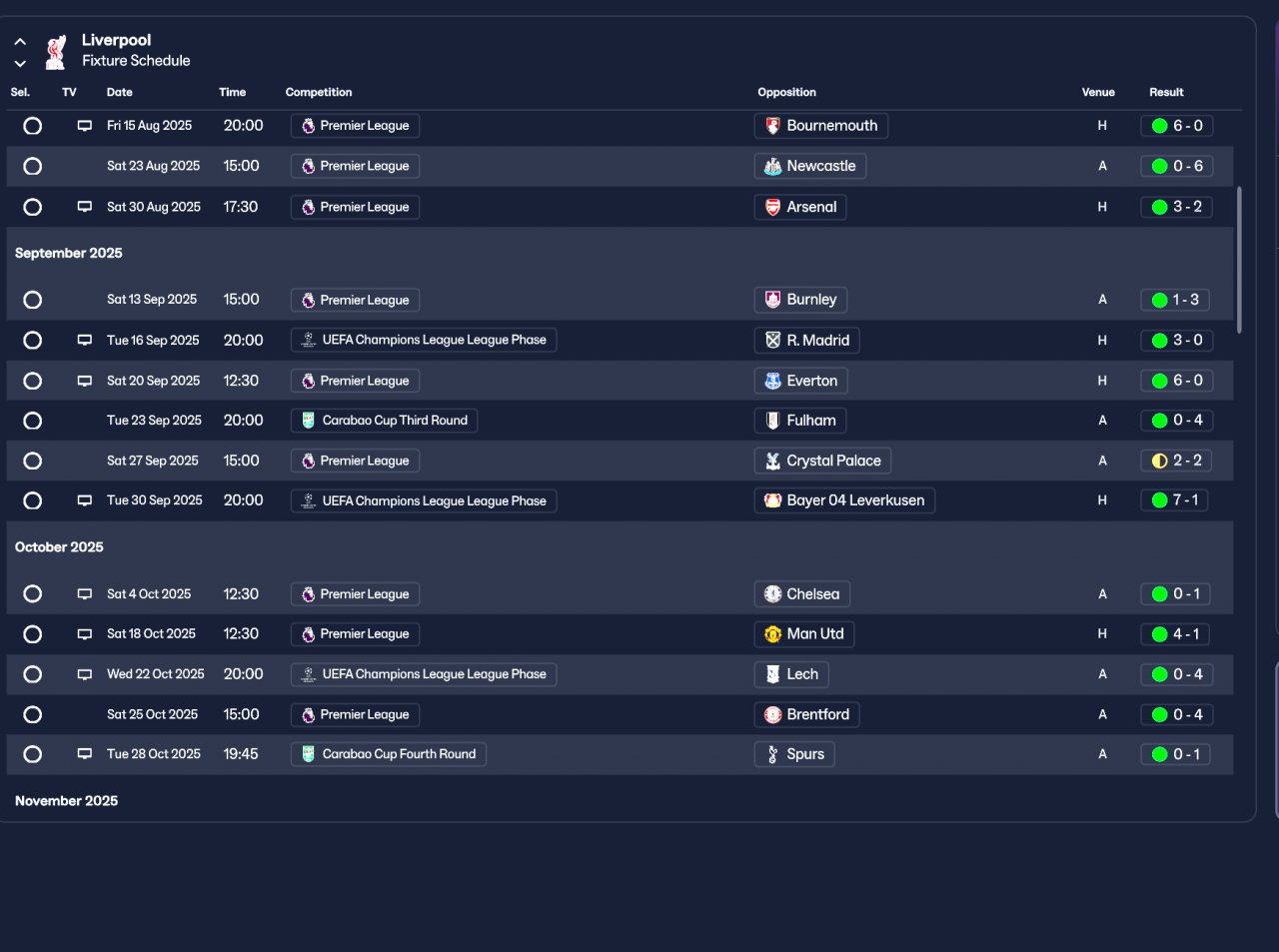Screen dimensions: 1279x952
Task: Click the TV icon for the Chelsea fixture
Action: (x=85, y=594)
